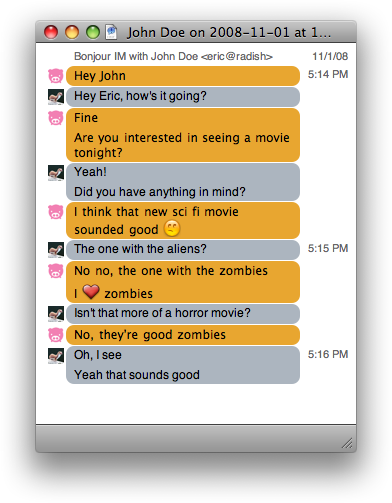
Task: Click the avatar beside "Hey Eric, how's it going?"
Action: pyautogui.click(x=56, y=97)
